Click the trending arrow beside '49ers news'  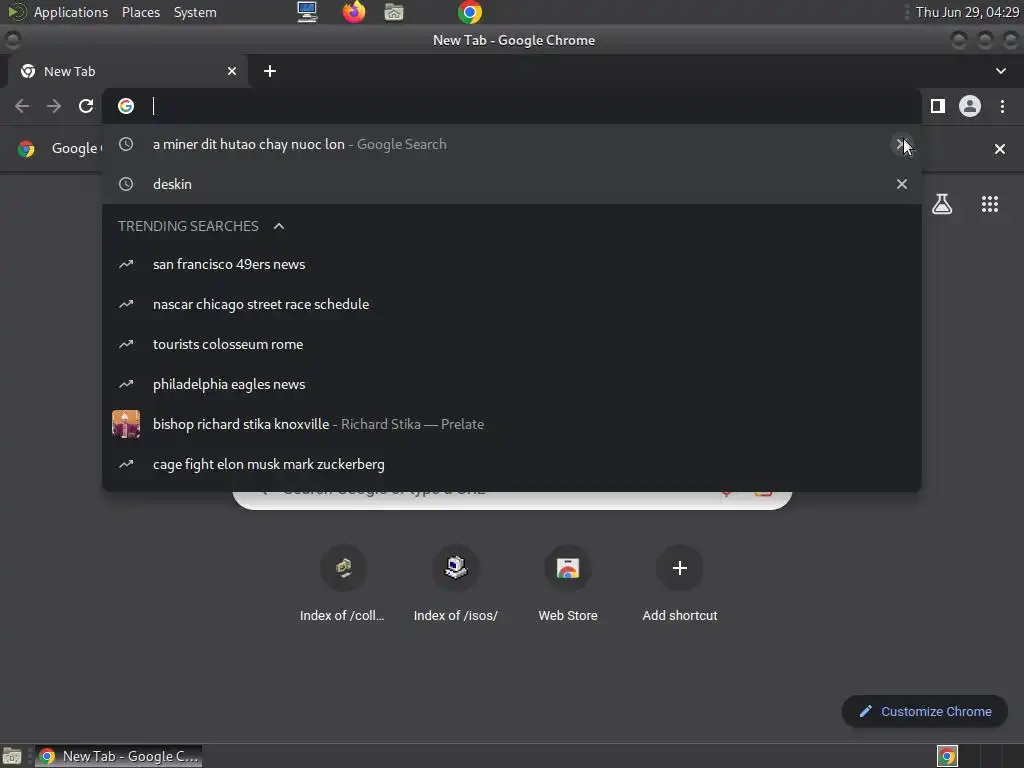[126, 264]
